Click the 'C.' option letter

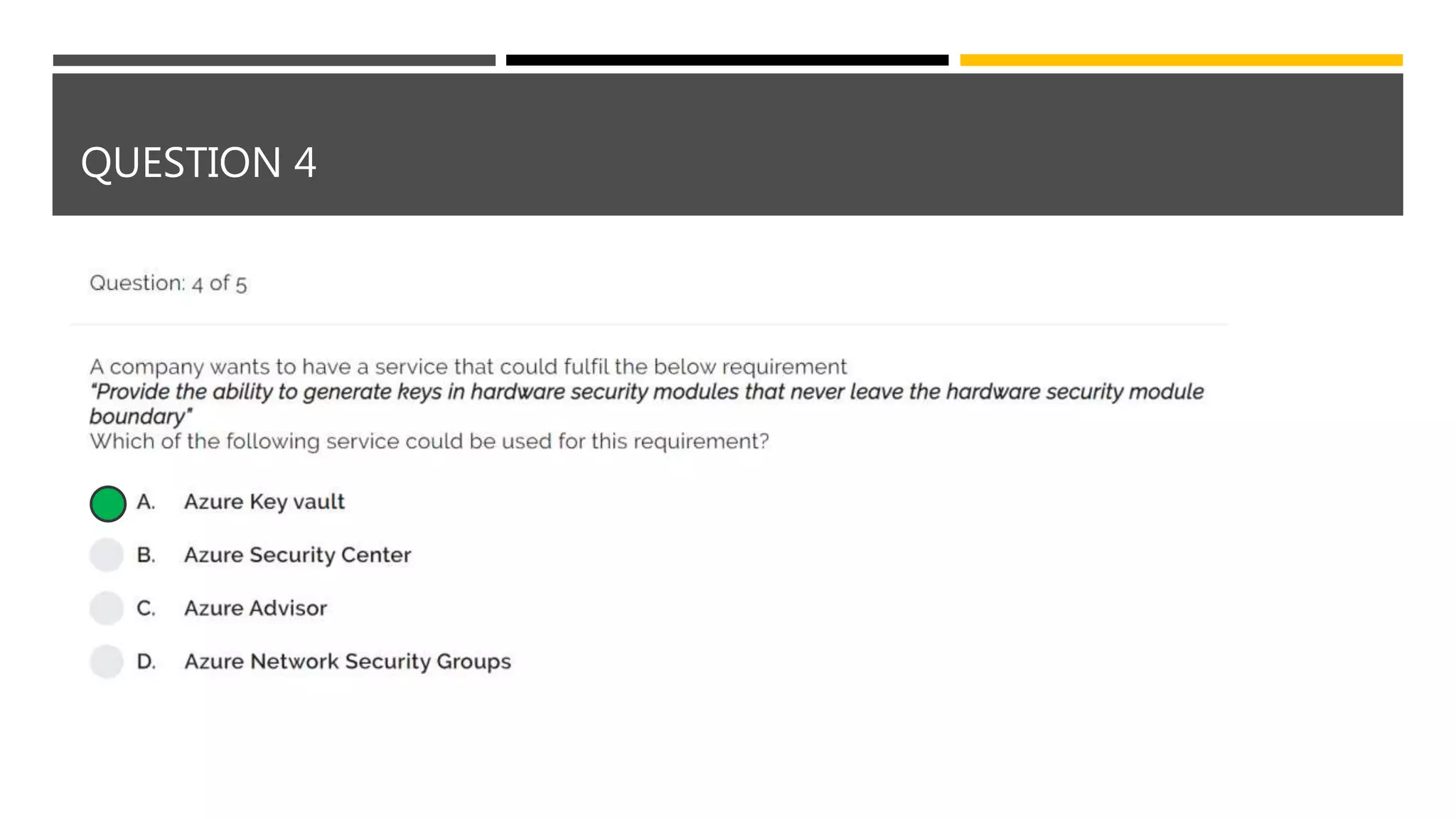[146, 609]
